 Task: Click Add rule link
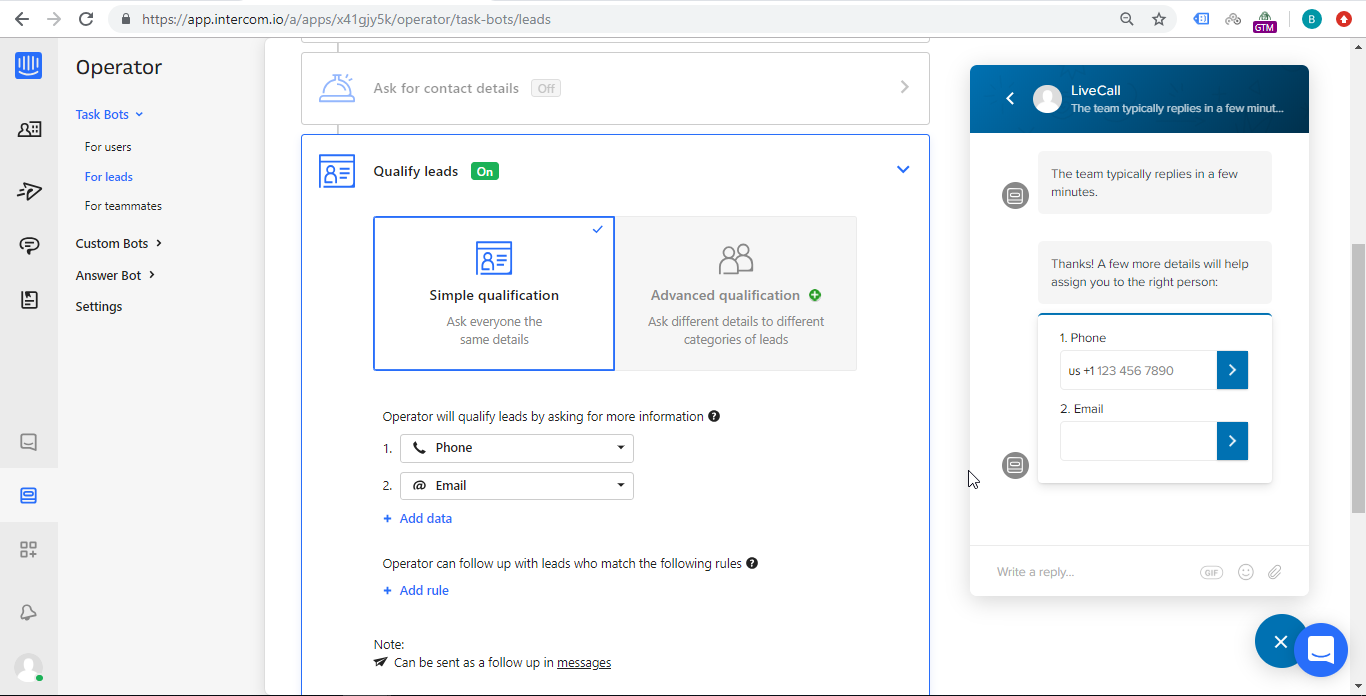[416, 590]
